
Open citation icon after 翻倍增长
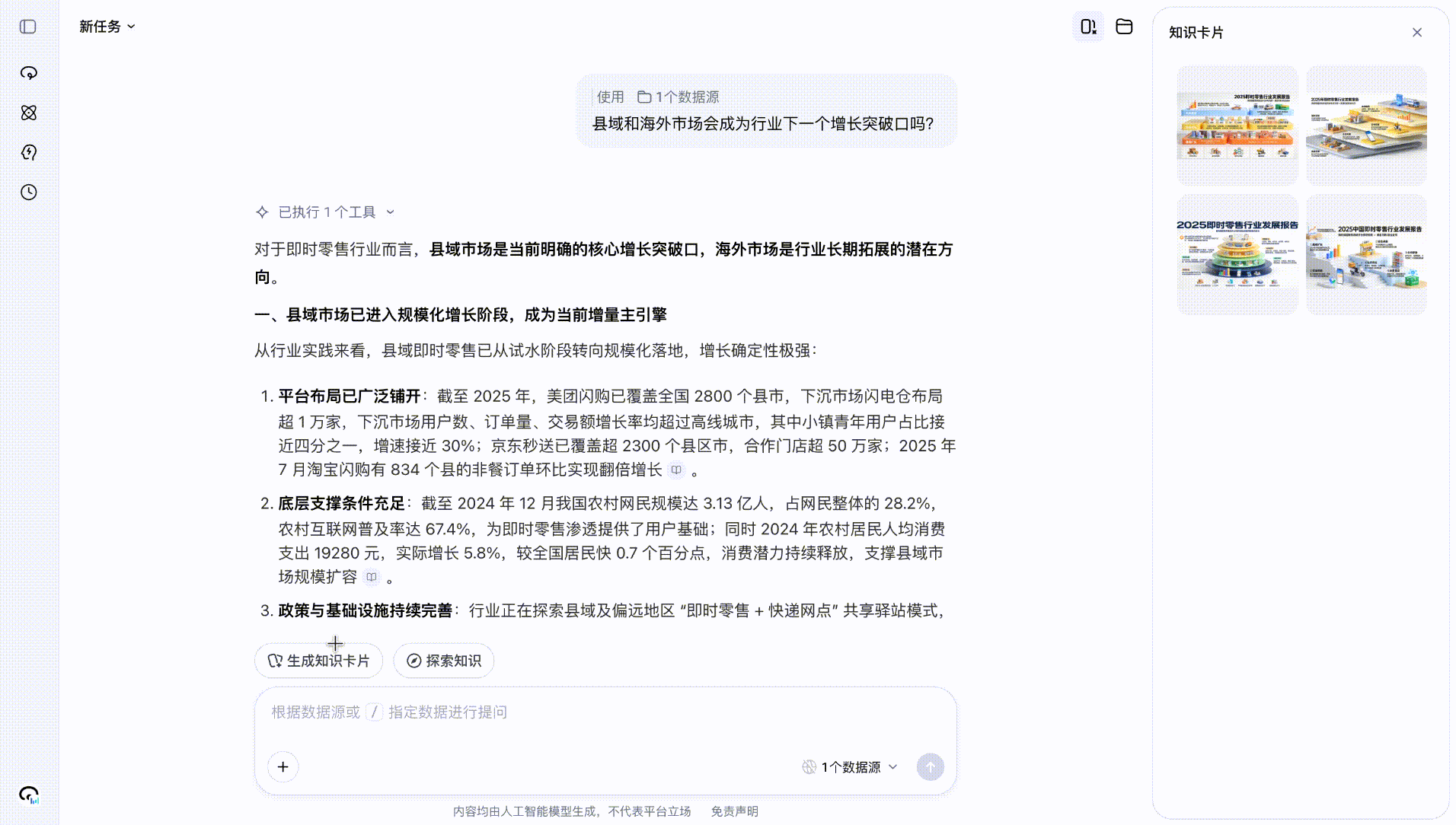point(676,470)
